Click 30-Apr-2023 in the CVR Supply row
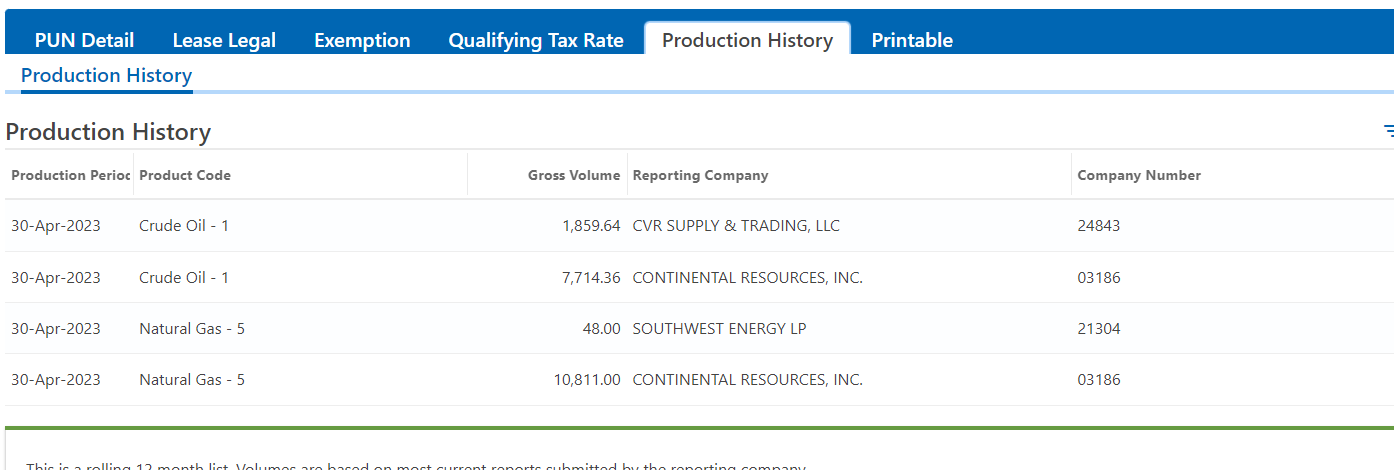Image resolution: width=1394 pixels, height=470 pixels. (x=56, y=226)
